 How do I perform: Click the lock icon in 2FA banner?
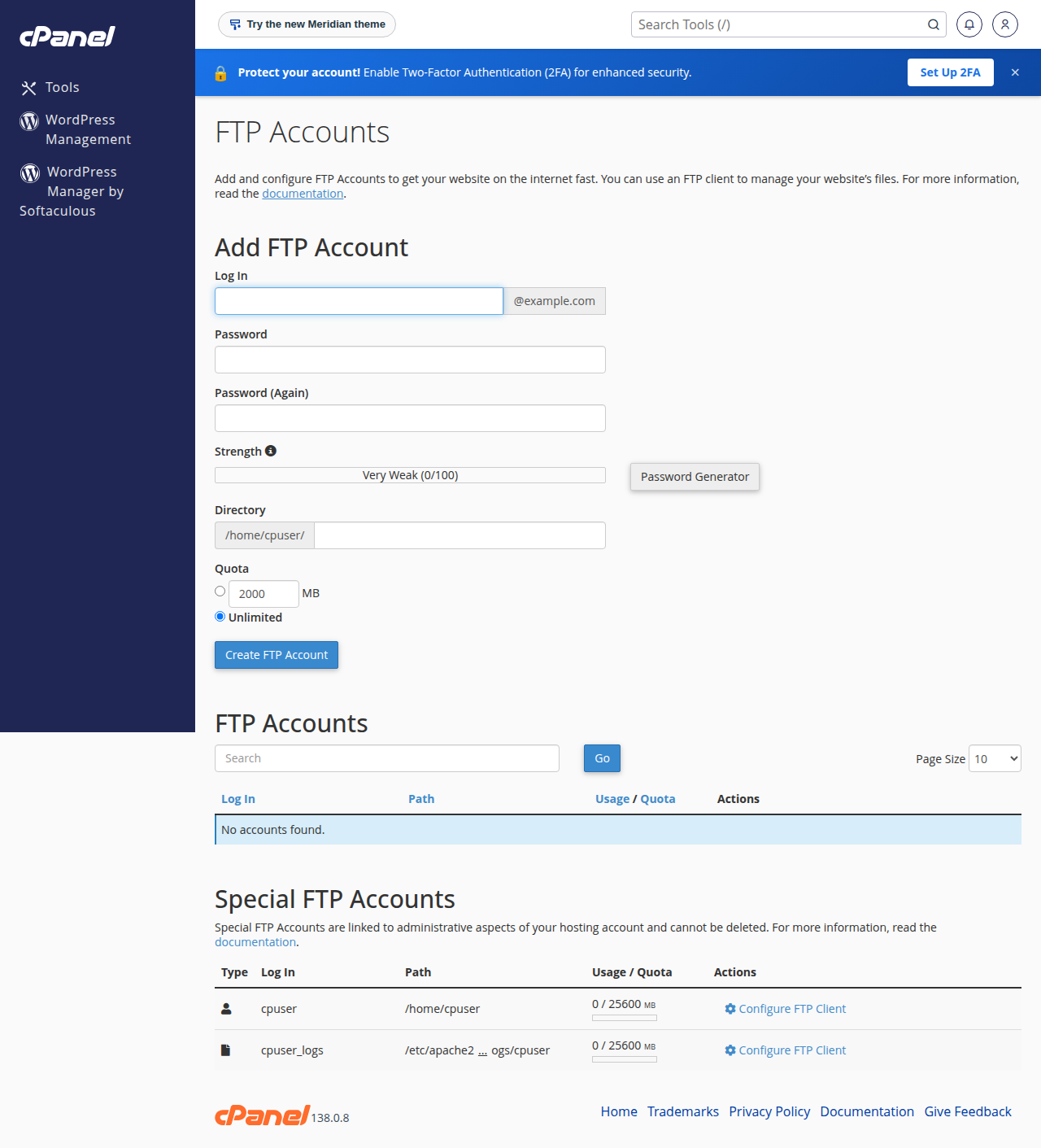tap(220, 72)
